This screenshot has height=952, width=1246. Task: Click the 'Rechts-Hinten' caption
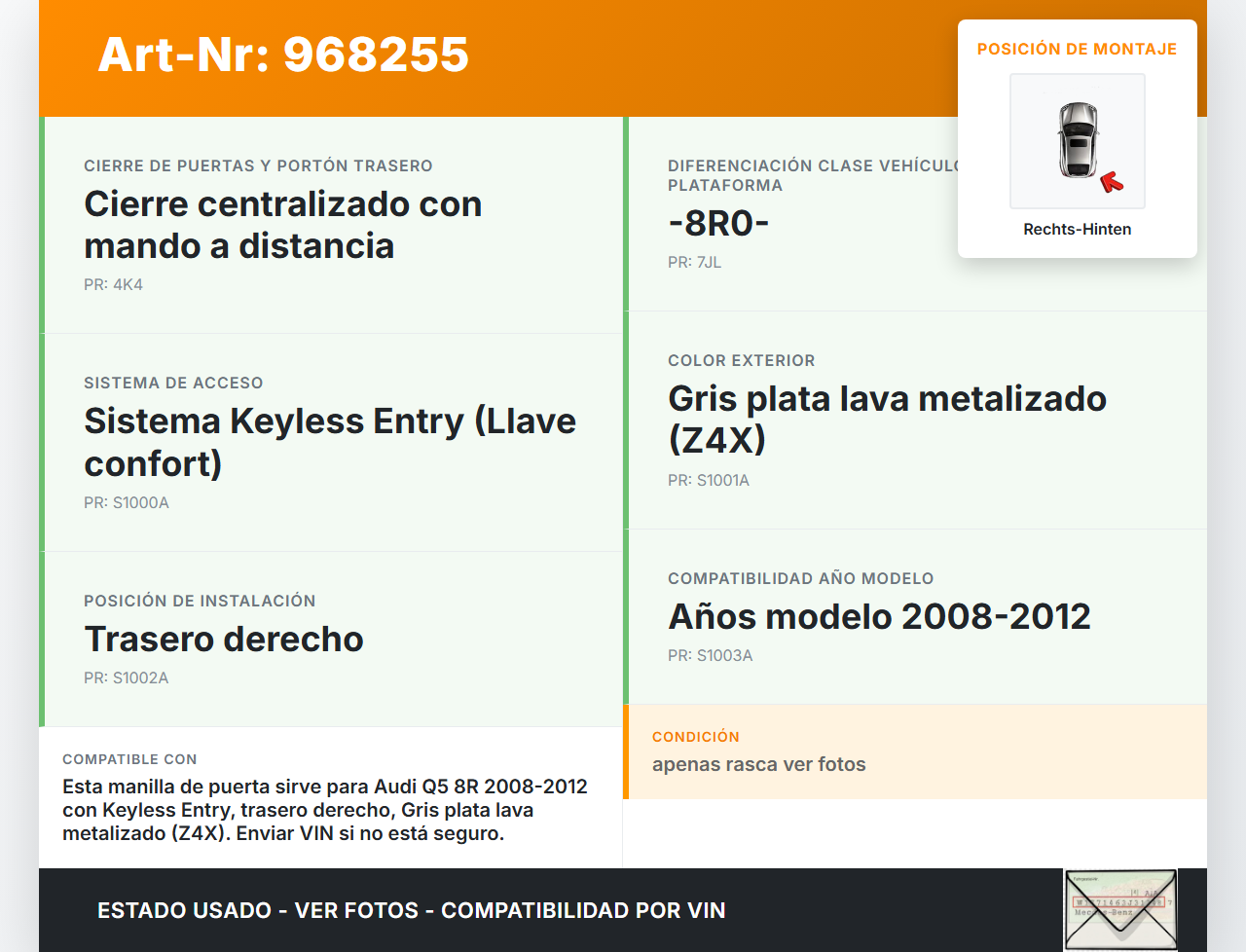pyautogui.click(x=1077, y=229)
